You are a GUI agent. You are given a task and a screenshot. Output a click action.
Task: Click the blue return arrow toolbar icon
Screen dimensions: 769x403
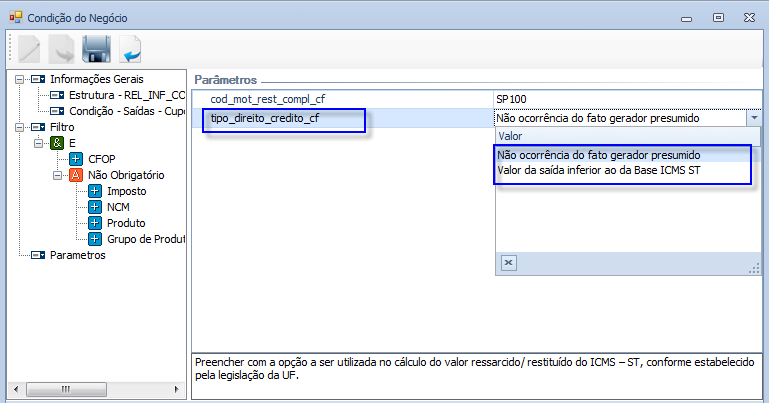(x=130, y=49)
